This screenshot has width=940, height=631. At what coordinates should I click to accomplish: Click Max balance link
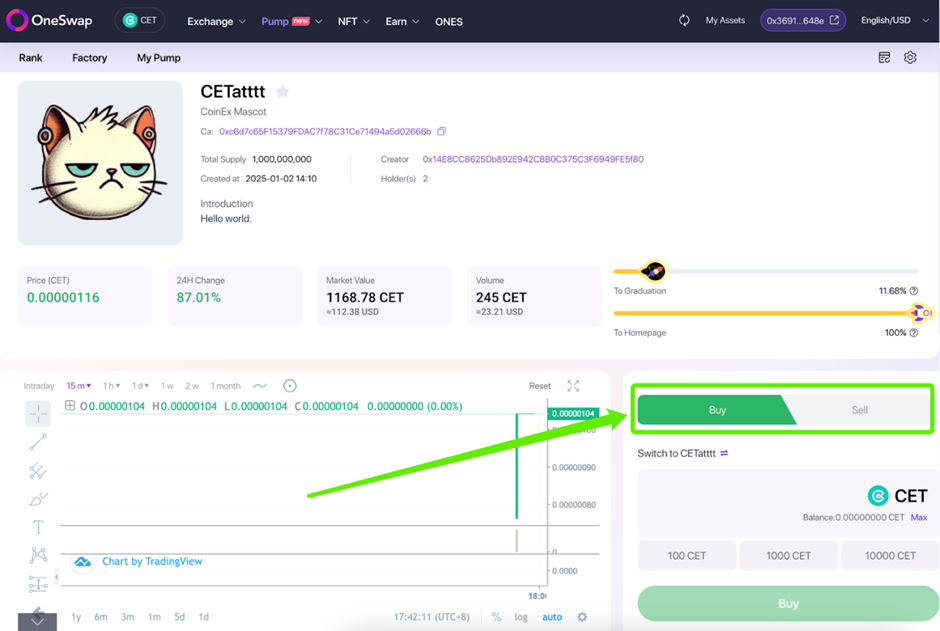click(x=918, y=517)
